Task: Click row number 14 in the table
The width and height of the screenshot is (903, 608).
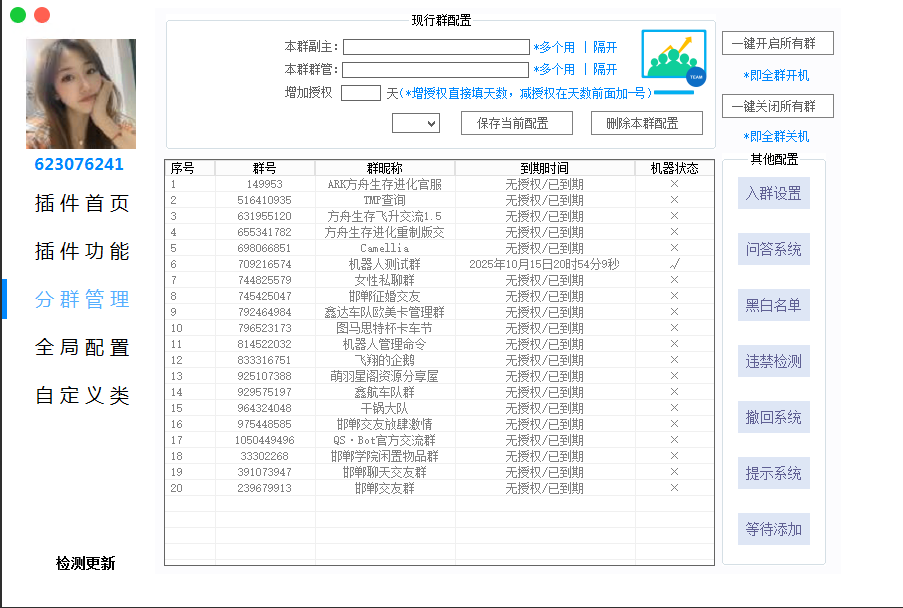Action: tap(176, 392)
